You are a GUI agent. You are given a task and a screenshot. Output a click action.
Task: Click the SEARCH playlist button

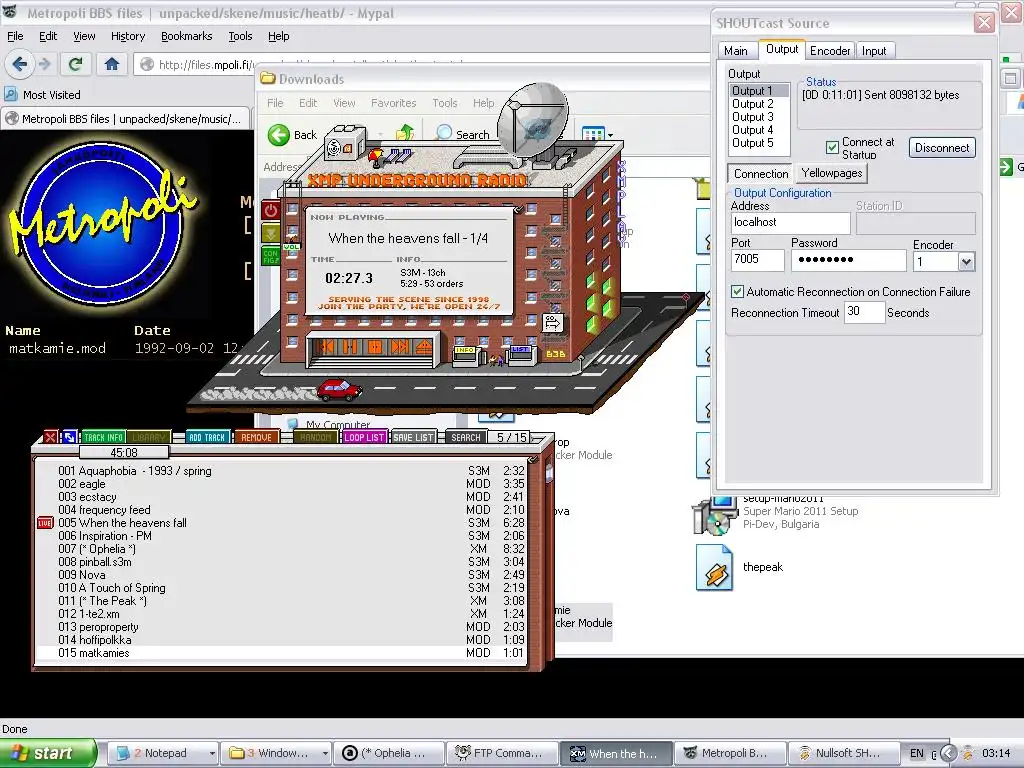[466, 438]
